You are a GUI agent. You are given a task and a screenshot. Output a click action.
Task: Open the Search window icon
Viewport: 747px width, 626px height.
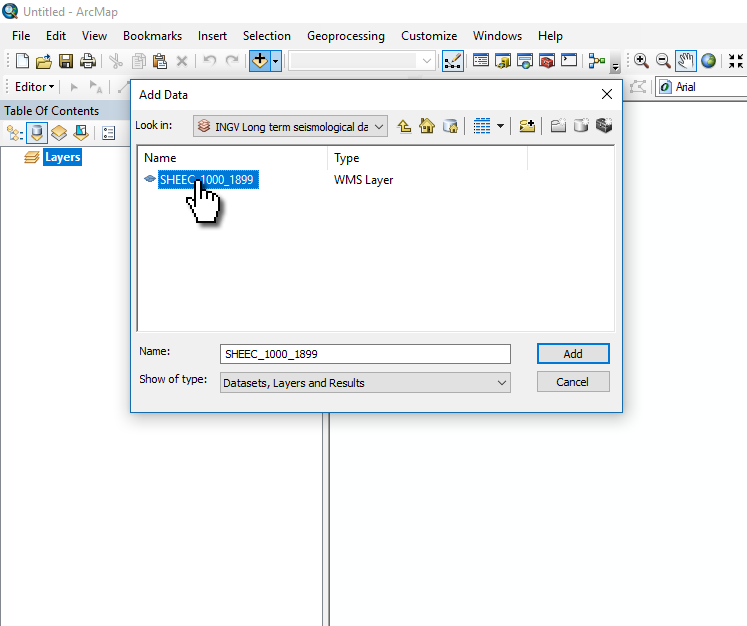click(525, 61)
